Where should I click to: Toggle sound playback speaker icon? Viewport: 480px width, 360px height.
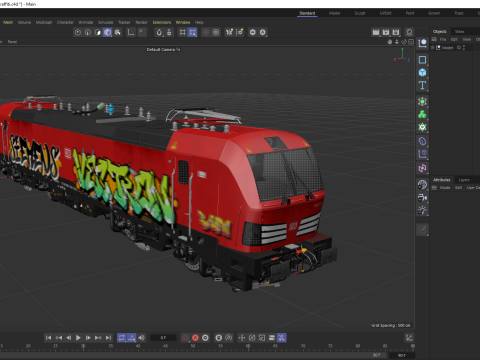[x=142, y=338]
